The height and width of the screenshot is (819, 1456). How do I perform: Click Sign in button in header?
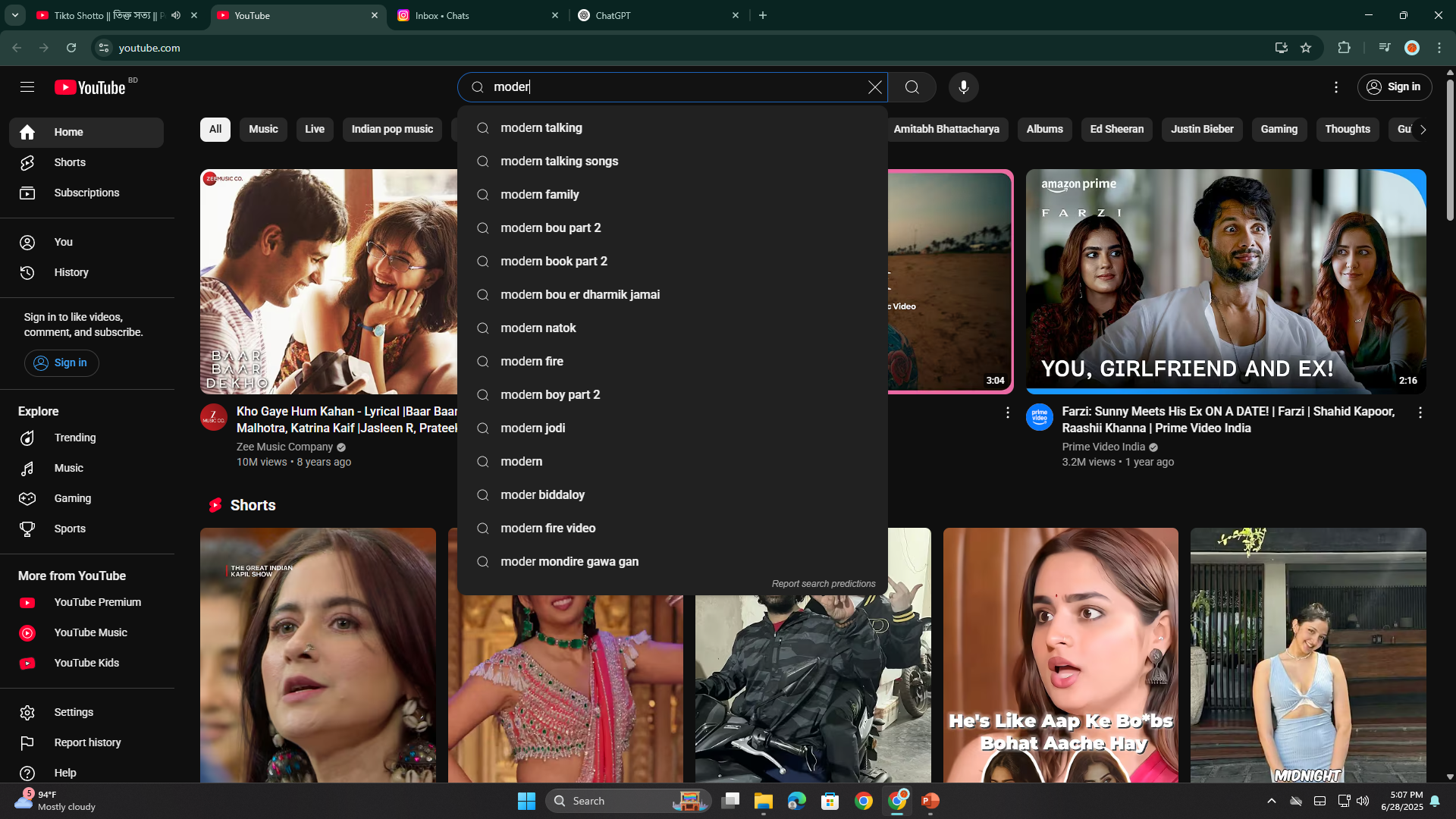1394,87
